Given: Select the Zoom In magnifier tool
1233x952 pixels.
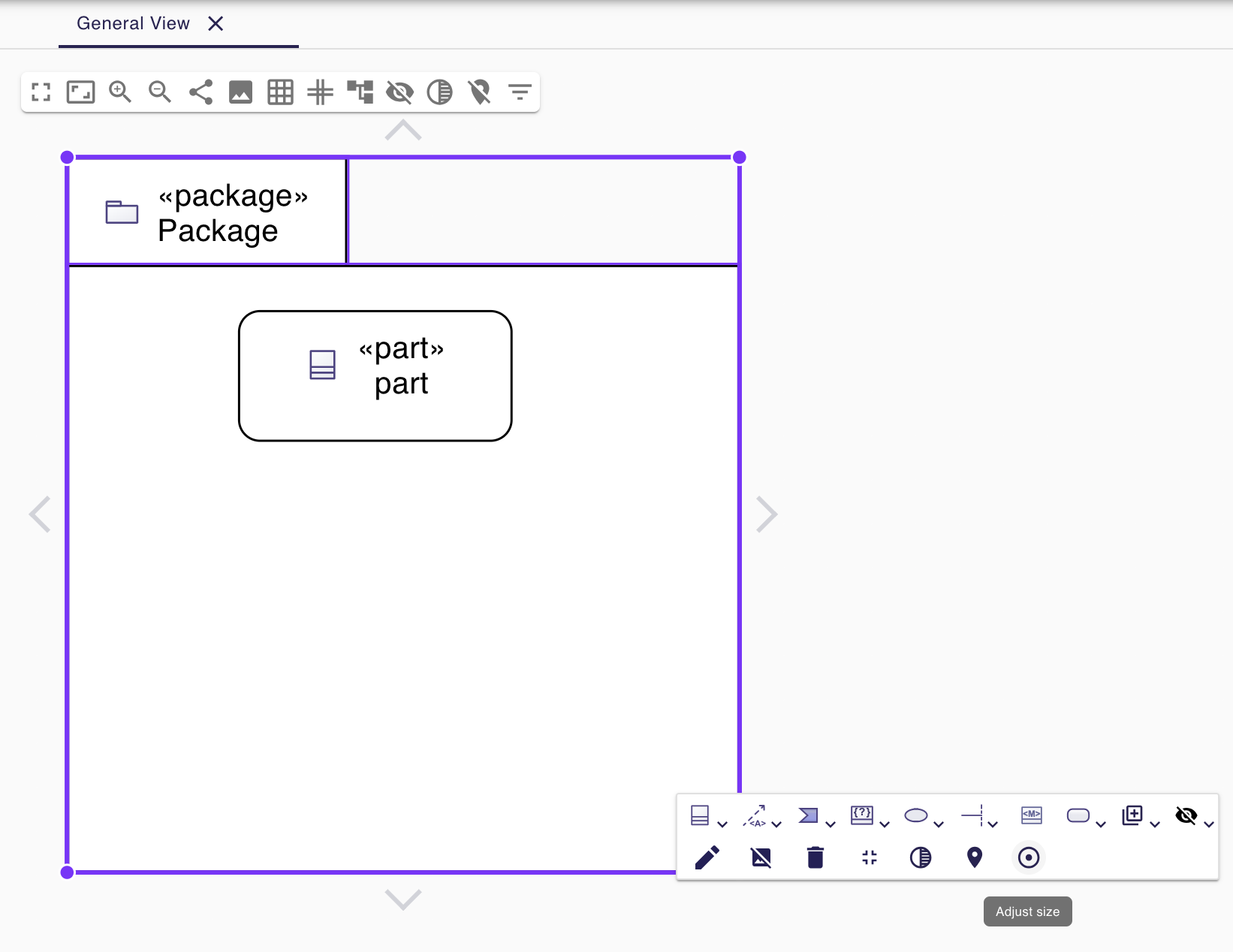Looking at the screenshot, I should click(120, 92).
